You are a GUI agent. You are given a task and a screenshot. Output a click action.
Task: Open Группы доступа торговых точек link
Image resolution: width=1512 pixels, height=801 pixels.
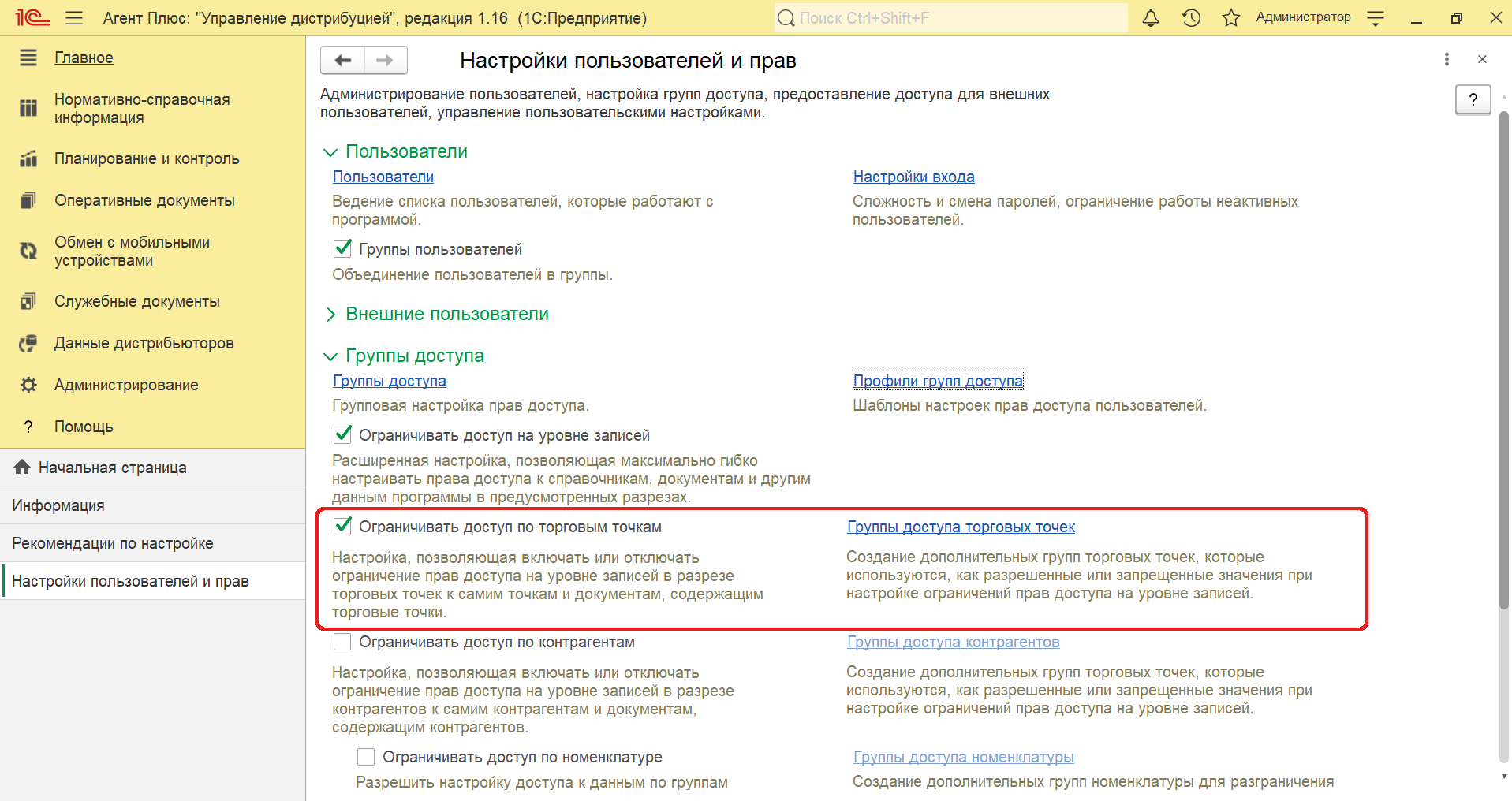pyautogui.click(x=961, y=527)
